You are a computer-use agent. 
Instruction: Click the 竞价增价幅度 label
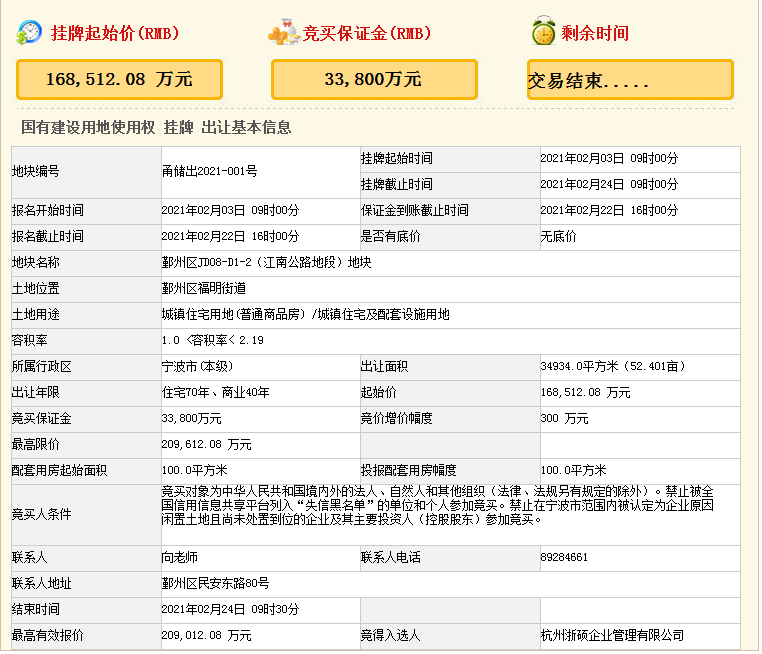[397, 418]
